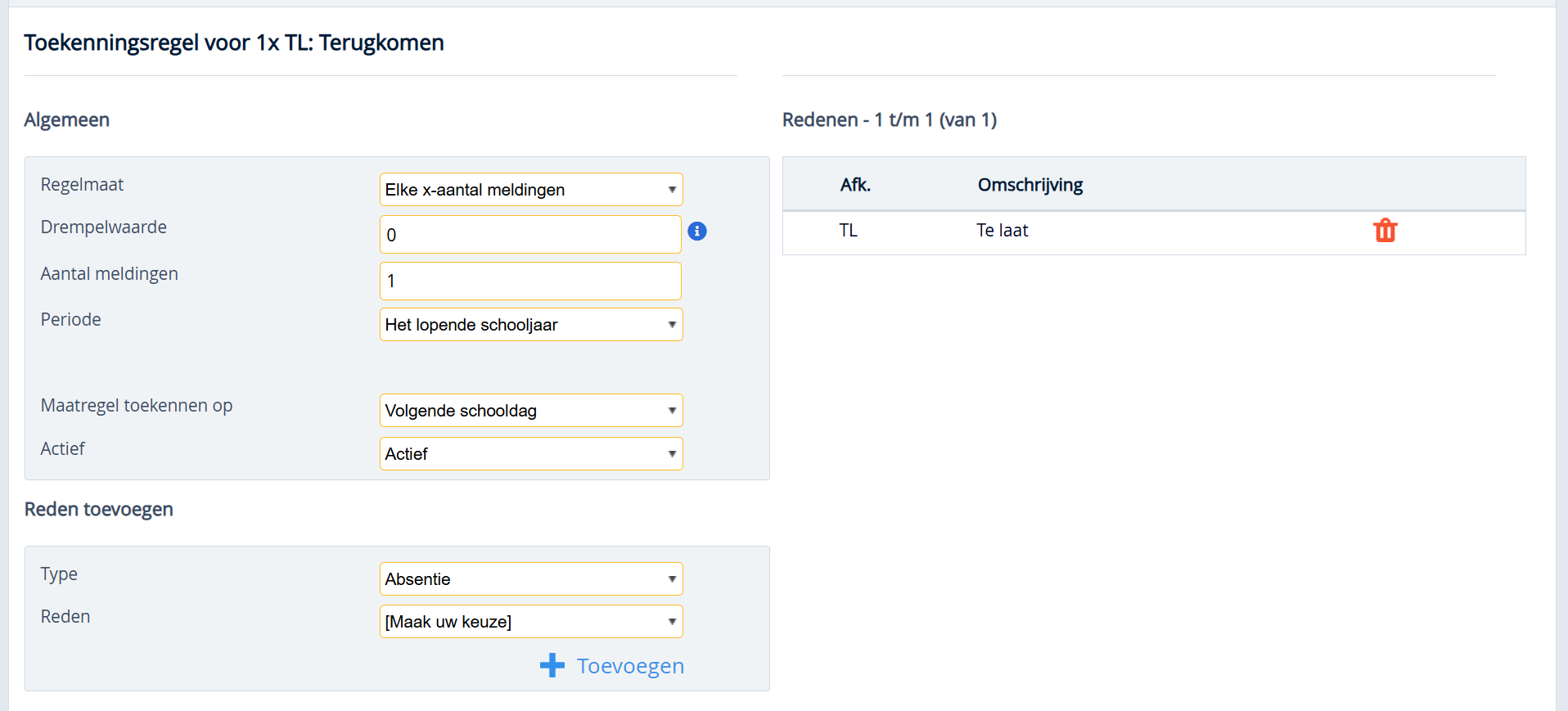Focus the Drempelwaarde input field
1568x711 pixels.
530,235
